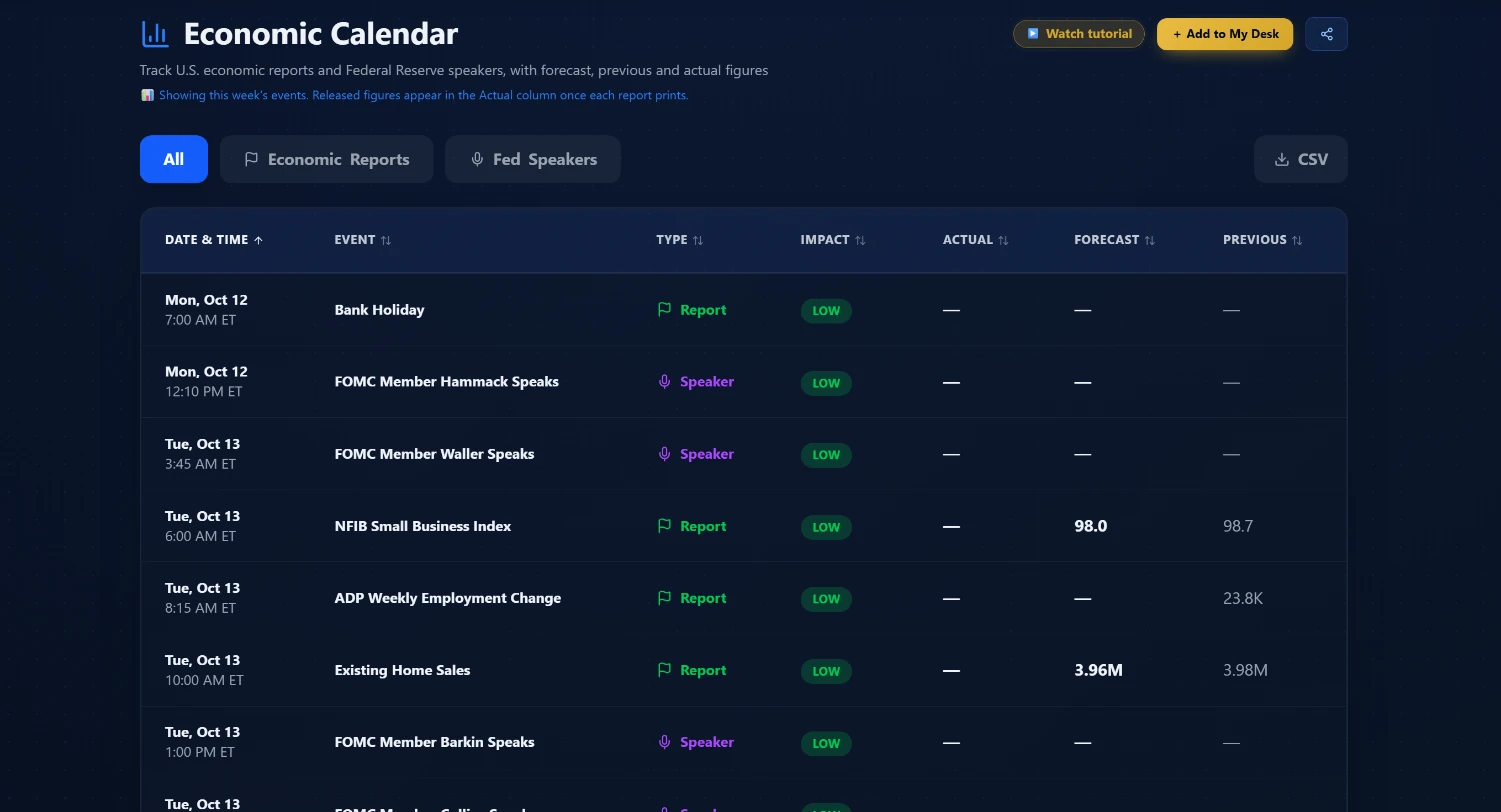Image resolution: width=1501 pixels, height=812 pixels.
Task: Click the flag icon in NFIB Small Business row
Action: (x=664, y=526)
